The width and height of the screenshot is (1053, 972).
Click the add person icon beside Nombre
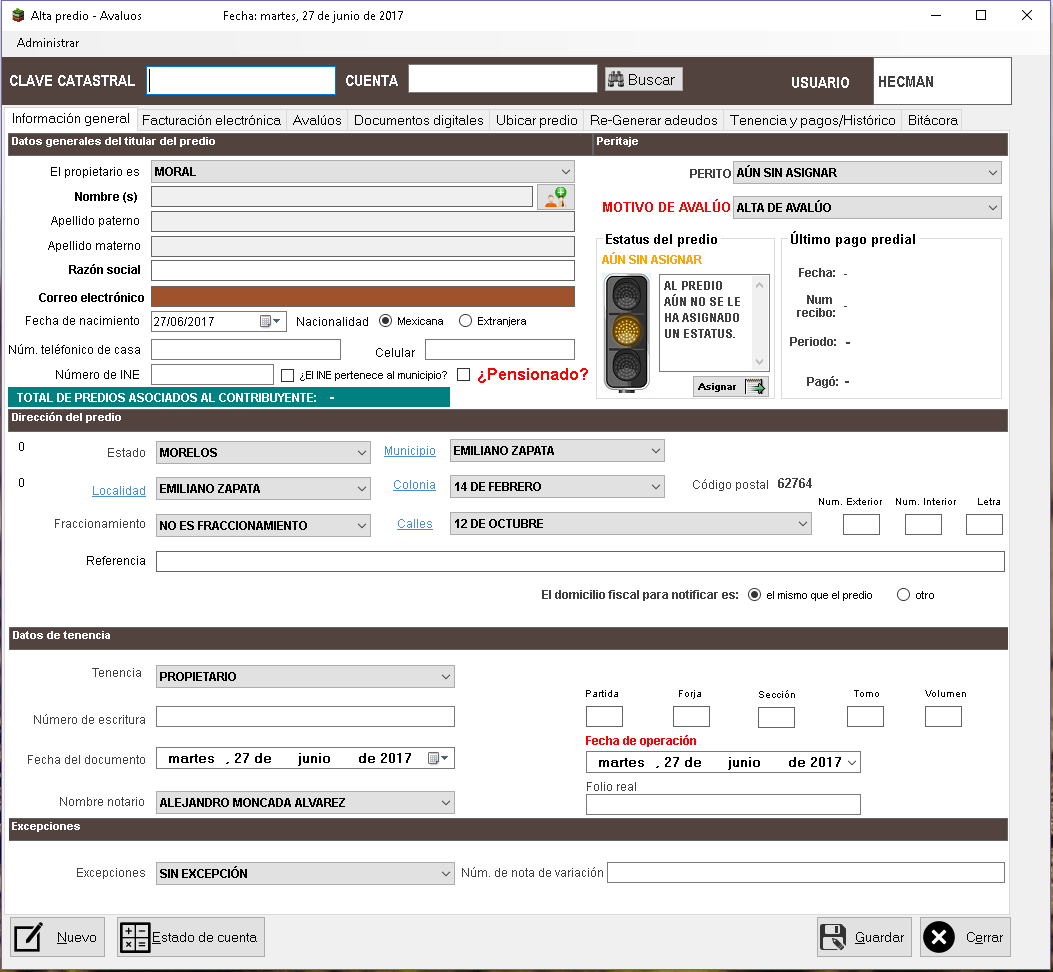coord(555,197)
